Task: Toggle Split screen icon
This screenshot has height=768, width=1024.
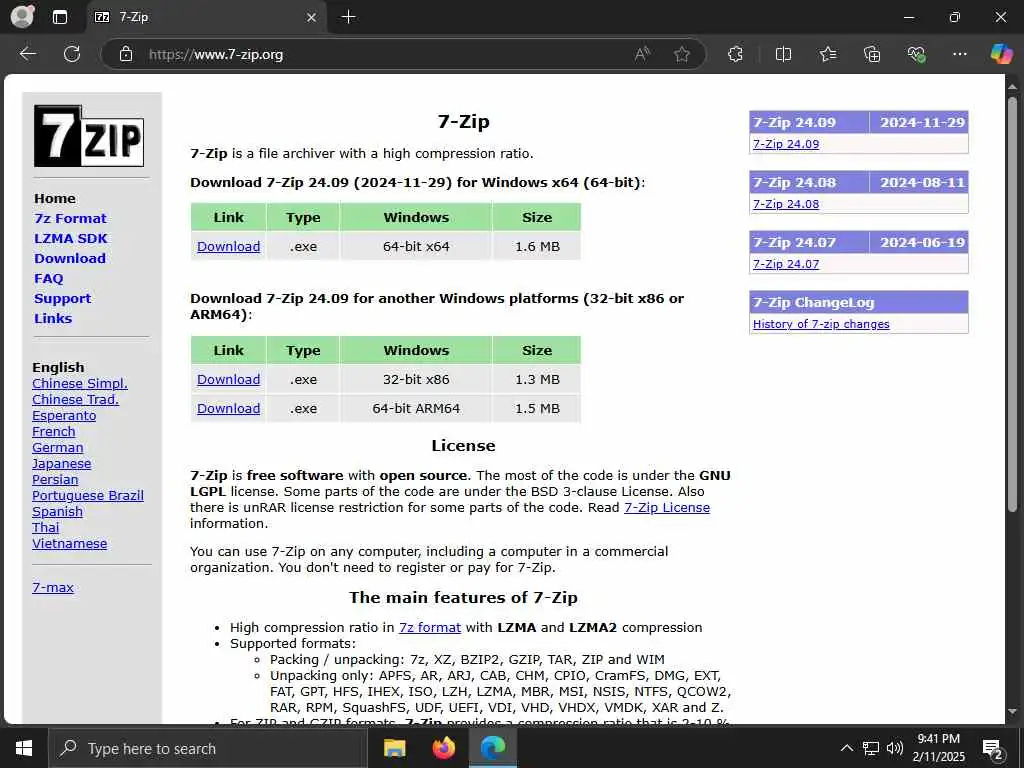Action: tap(783, 54)
